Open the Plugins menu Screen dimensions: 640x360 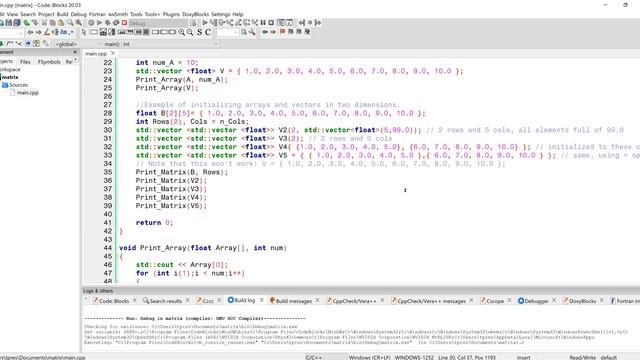[171, 14]
